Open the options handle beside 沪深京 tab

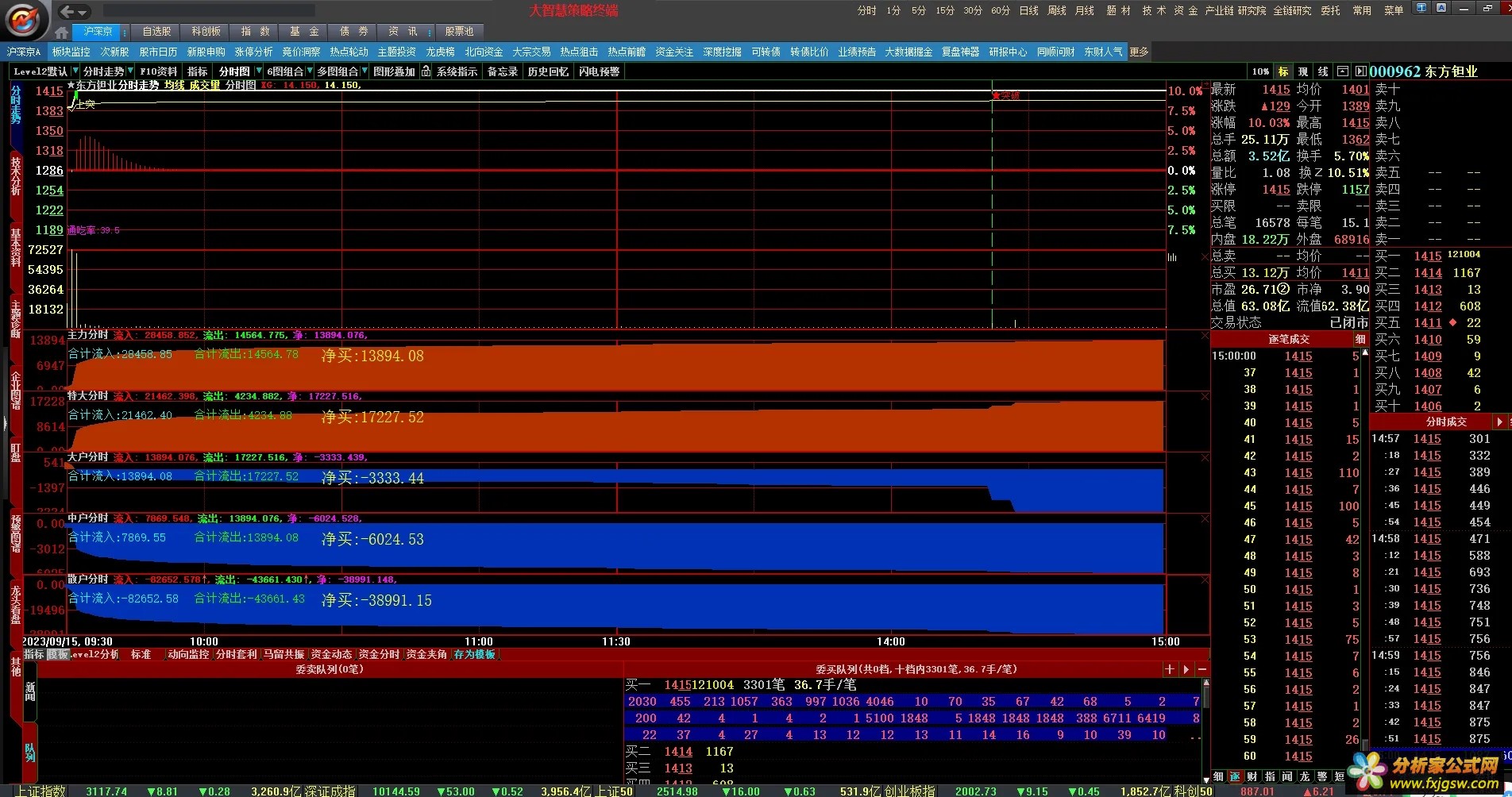pyautogui.click(x=125, y=32)
